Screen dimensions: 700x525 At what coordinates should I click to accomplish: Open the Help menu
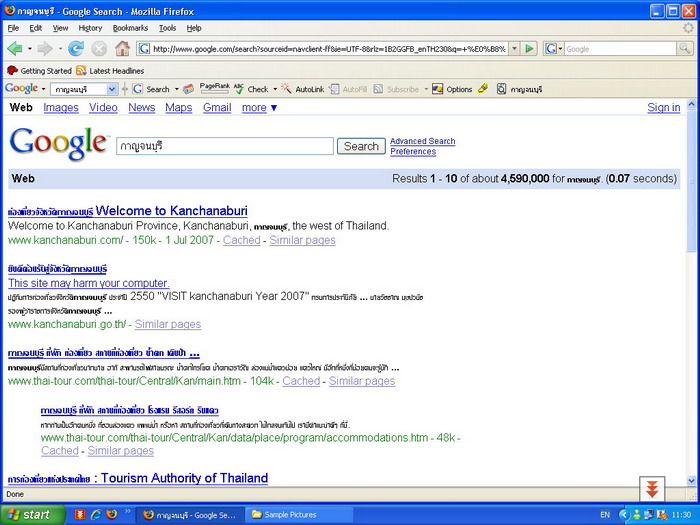click(194, 28)
